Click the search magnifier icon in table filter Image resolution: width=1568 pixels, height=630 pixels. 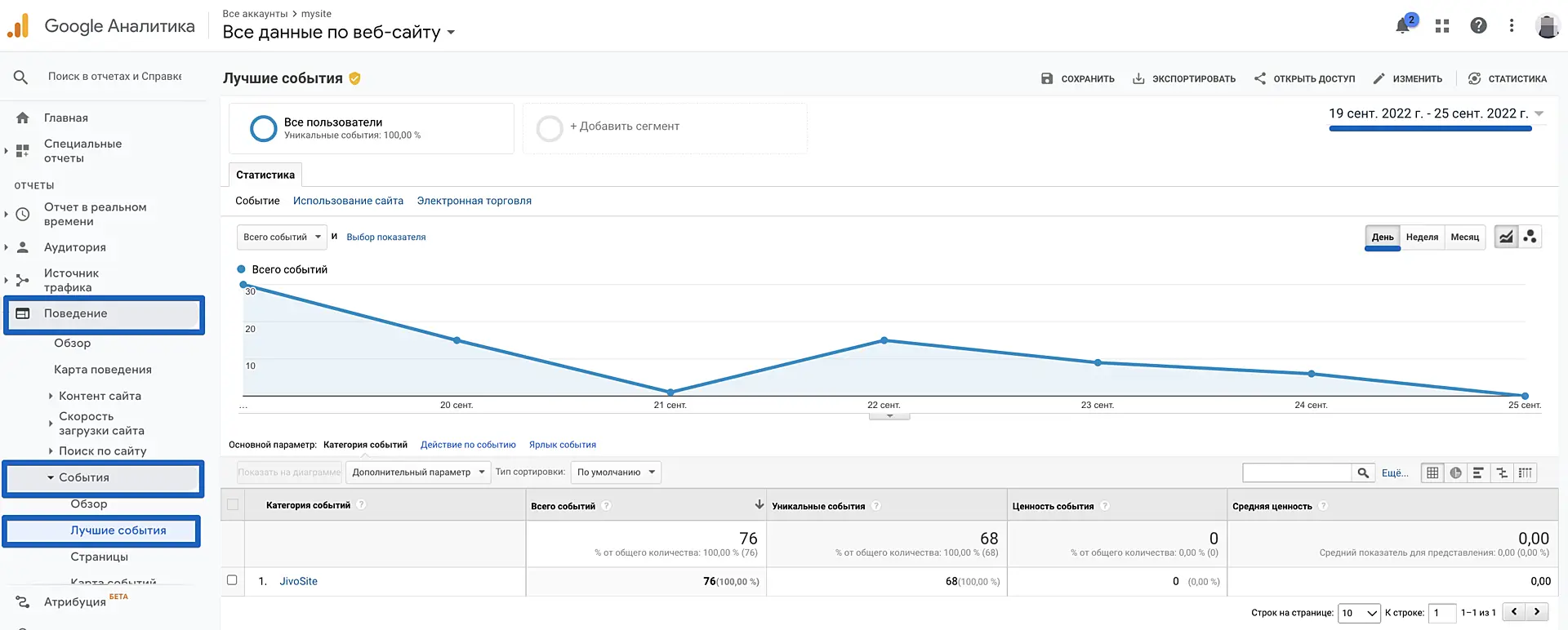tap(1363, 472)
